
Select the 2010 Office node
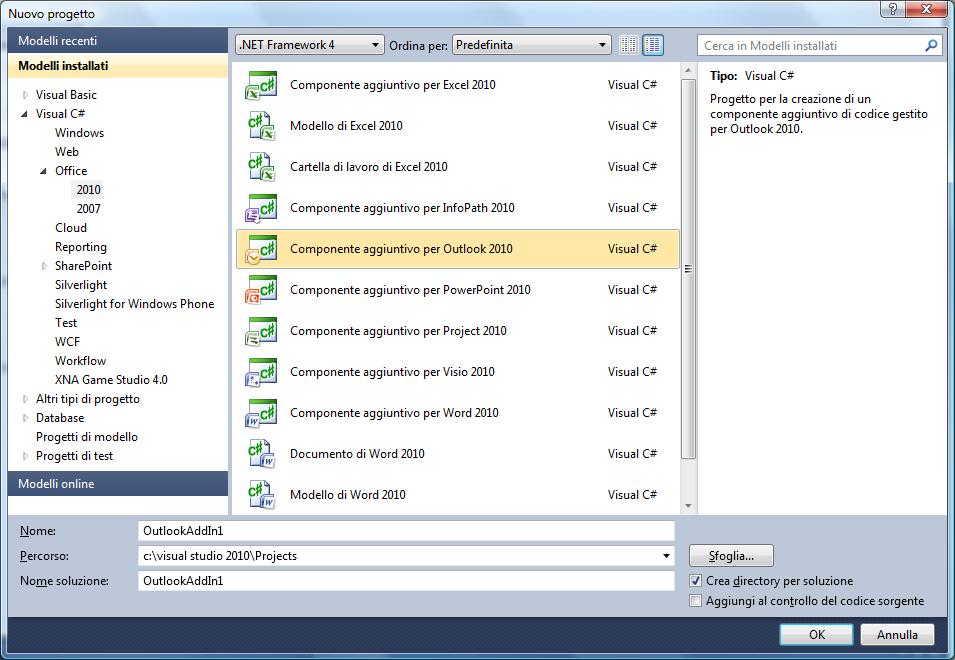click(x=88, y=190)
